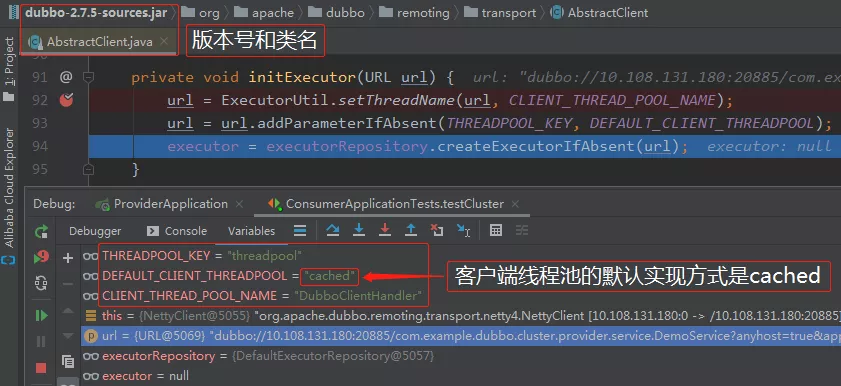Click the move watch down arrow
Image resolution: width=841 pixels, height=386 pixels.
pos(68,336)
